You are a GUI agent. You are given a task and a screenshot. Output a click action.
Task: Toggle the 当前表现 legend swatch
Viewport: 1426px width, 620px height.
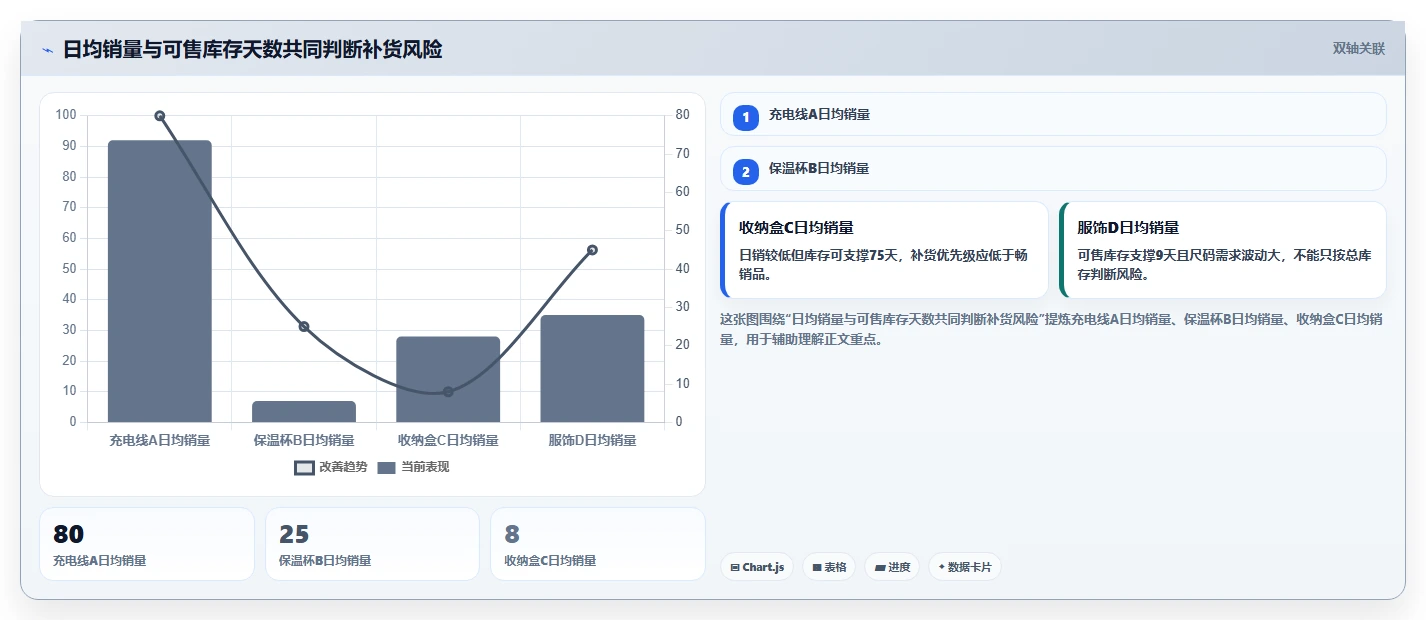pyautogui.click(x=387, y=467)
